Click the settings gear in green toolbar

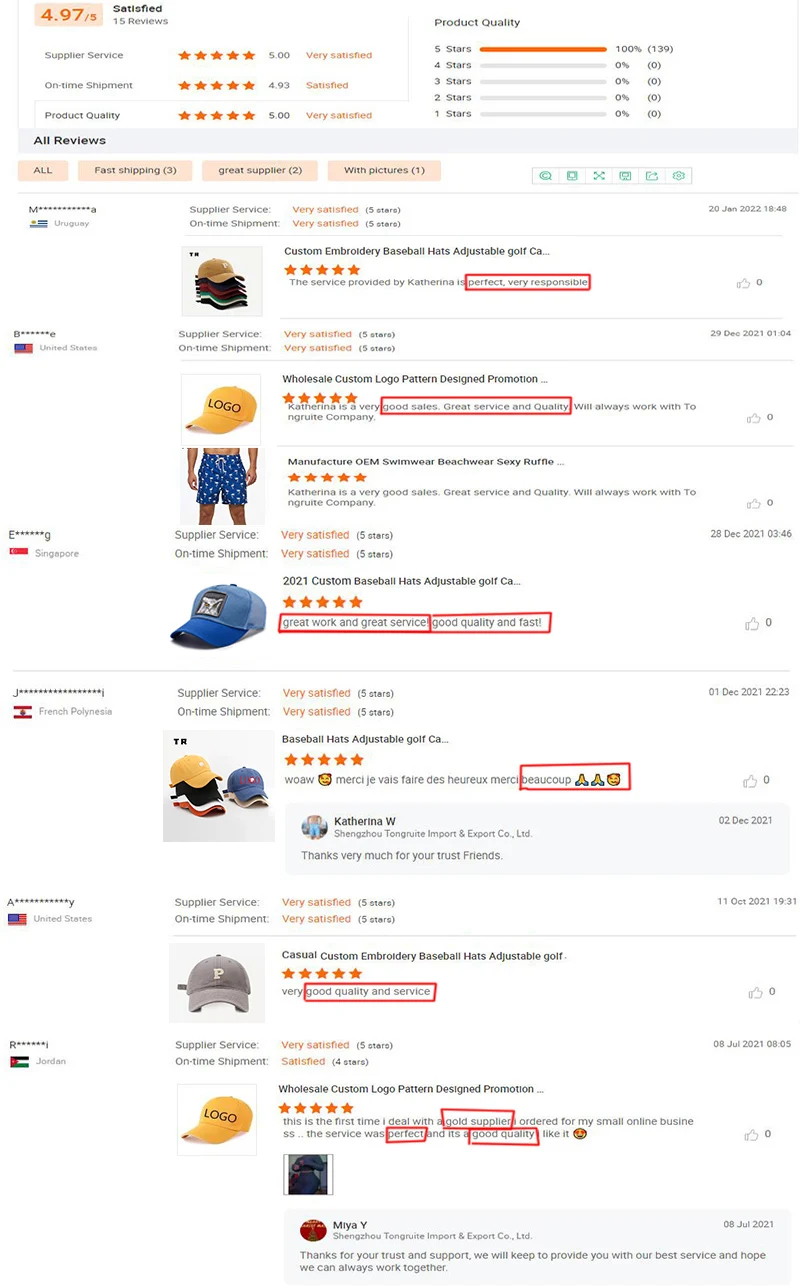point(679,176)
